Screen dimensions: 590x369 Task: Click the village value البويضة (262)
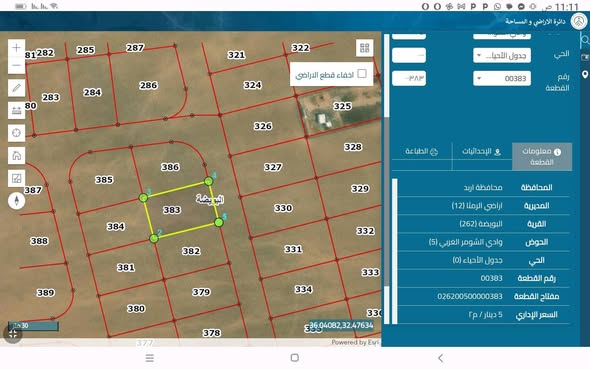(x=481, y=224)
